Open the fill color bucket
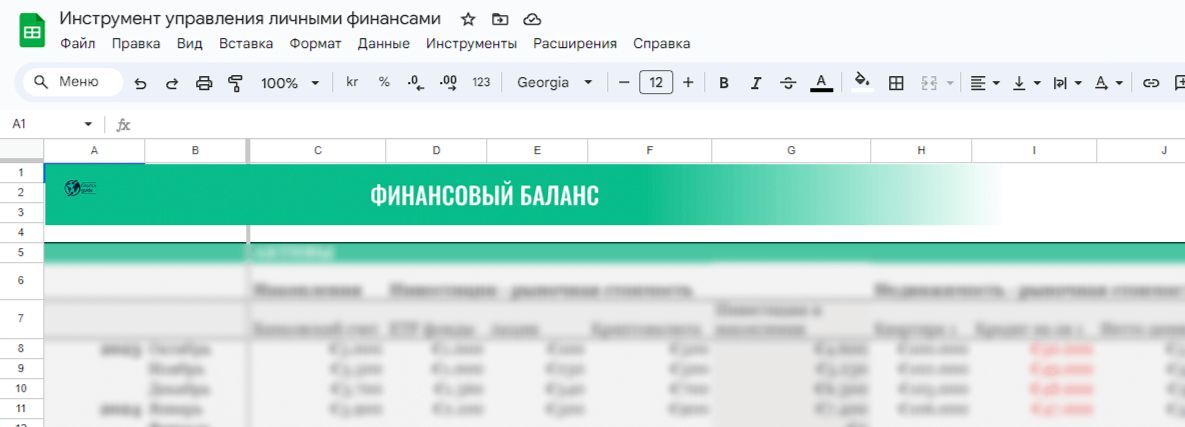The image size is (1185, 427). click(x=861, y=83)
